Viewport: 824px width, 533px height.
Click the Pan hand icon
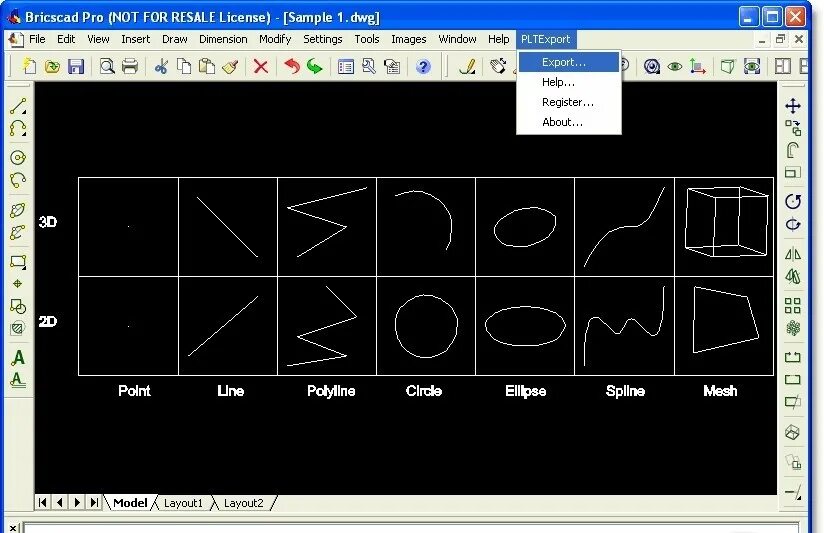click(498, 67)
